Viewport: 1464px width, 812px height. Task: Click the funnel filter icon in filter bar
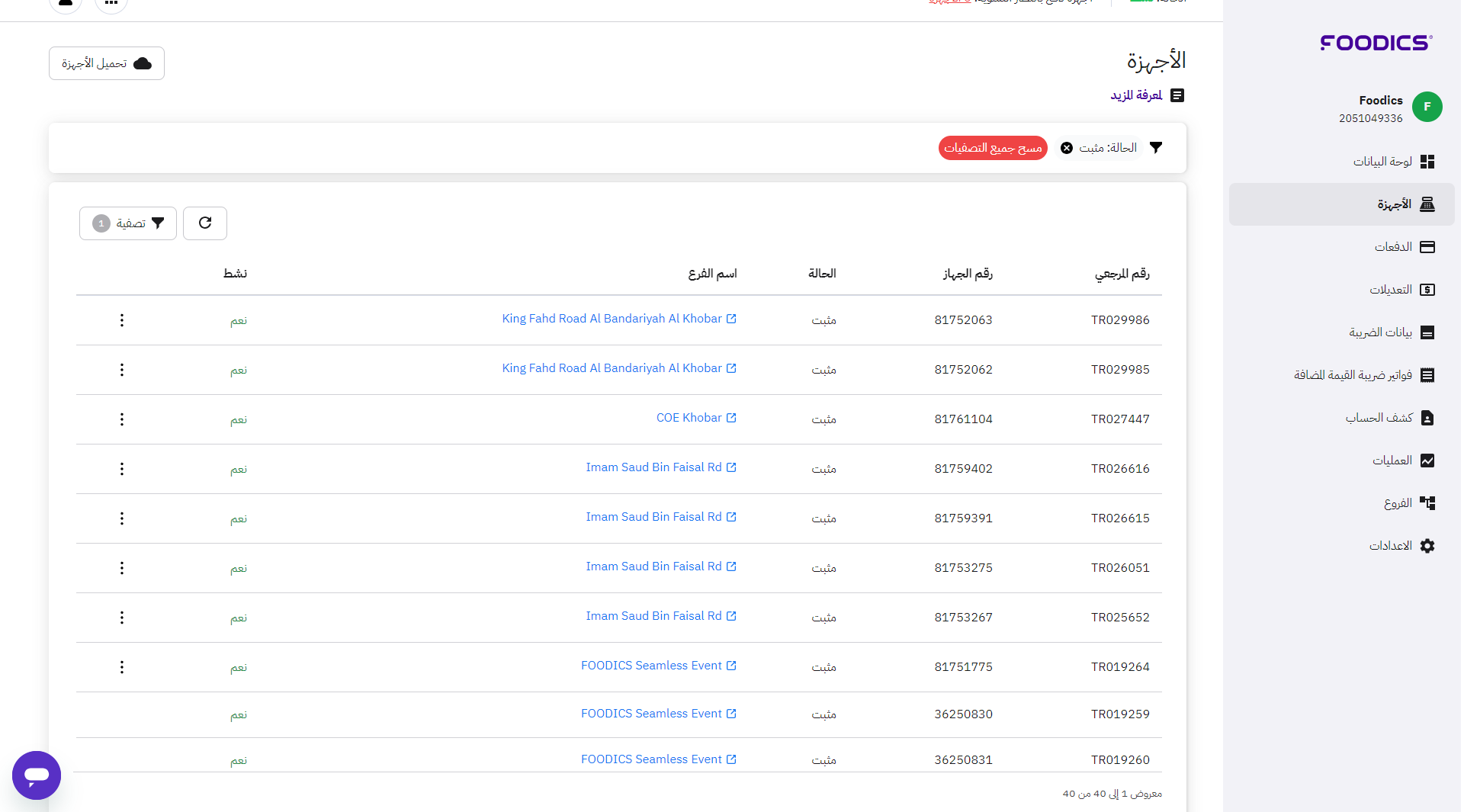pos(1156,148)
